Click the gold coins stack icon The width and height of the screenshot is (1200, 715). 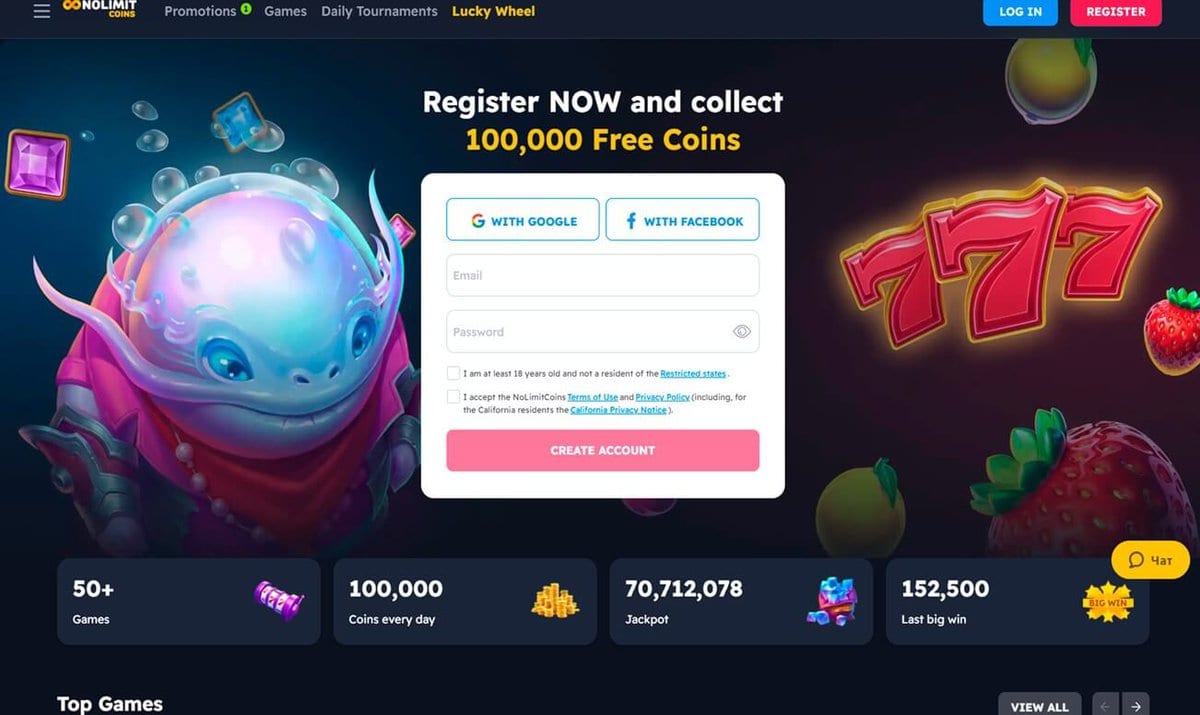555,601
